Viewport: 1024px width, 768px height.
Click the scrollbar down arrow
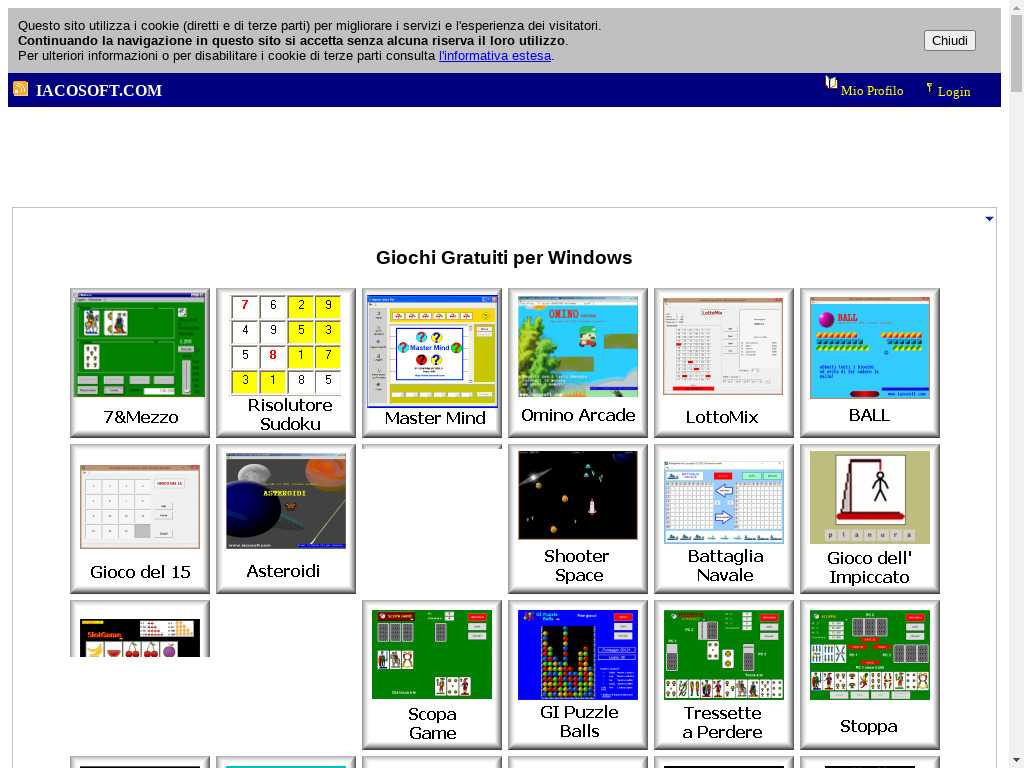tap(1016, 759)
